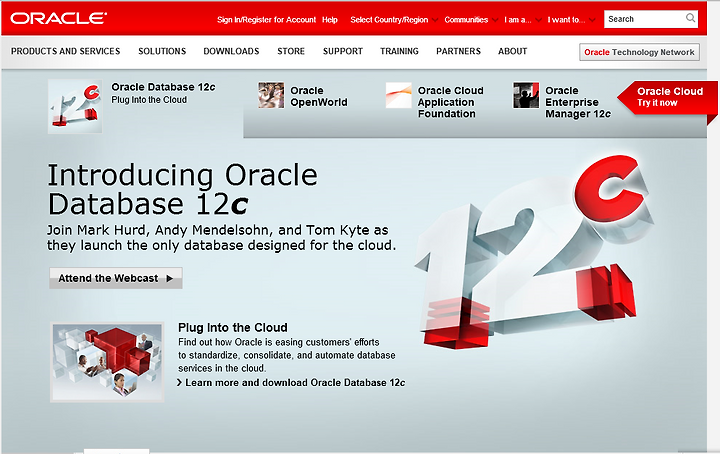Open the Solutions menu
Viewport: 720px width, 454px height.
162,51
